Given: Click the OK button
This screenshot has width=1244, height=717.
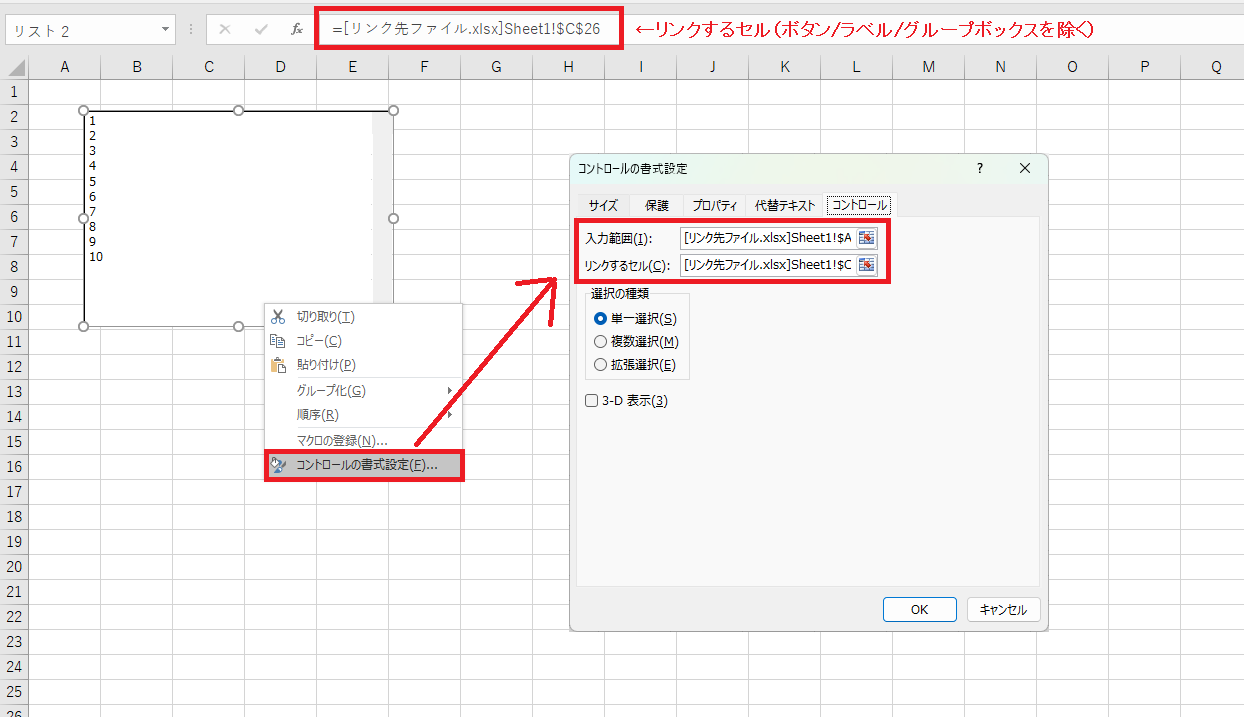Looking at the screenshot, I should click(919, 609).
